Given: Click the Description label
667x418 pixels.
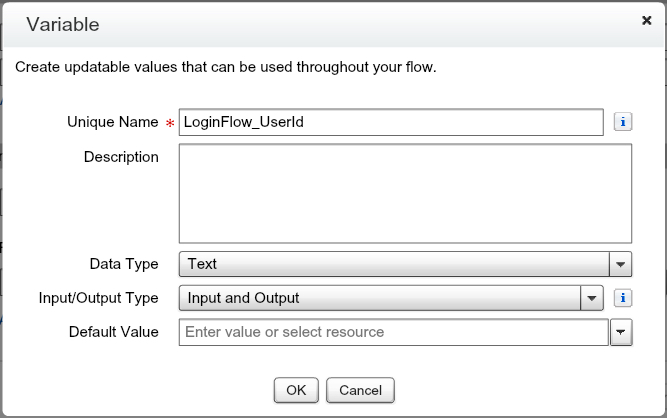Looking at the screenshot, I should click(x=121, y=157).
